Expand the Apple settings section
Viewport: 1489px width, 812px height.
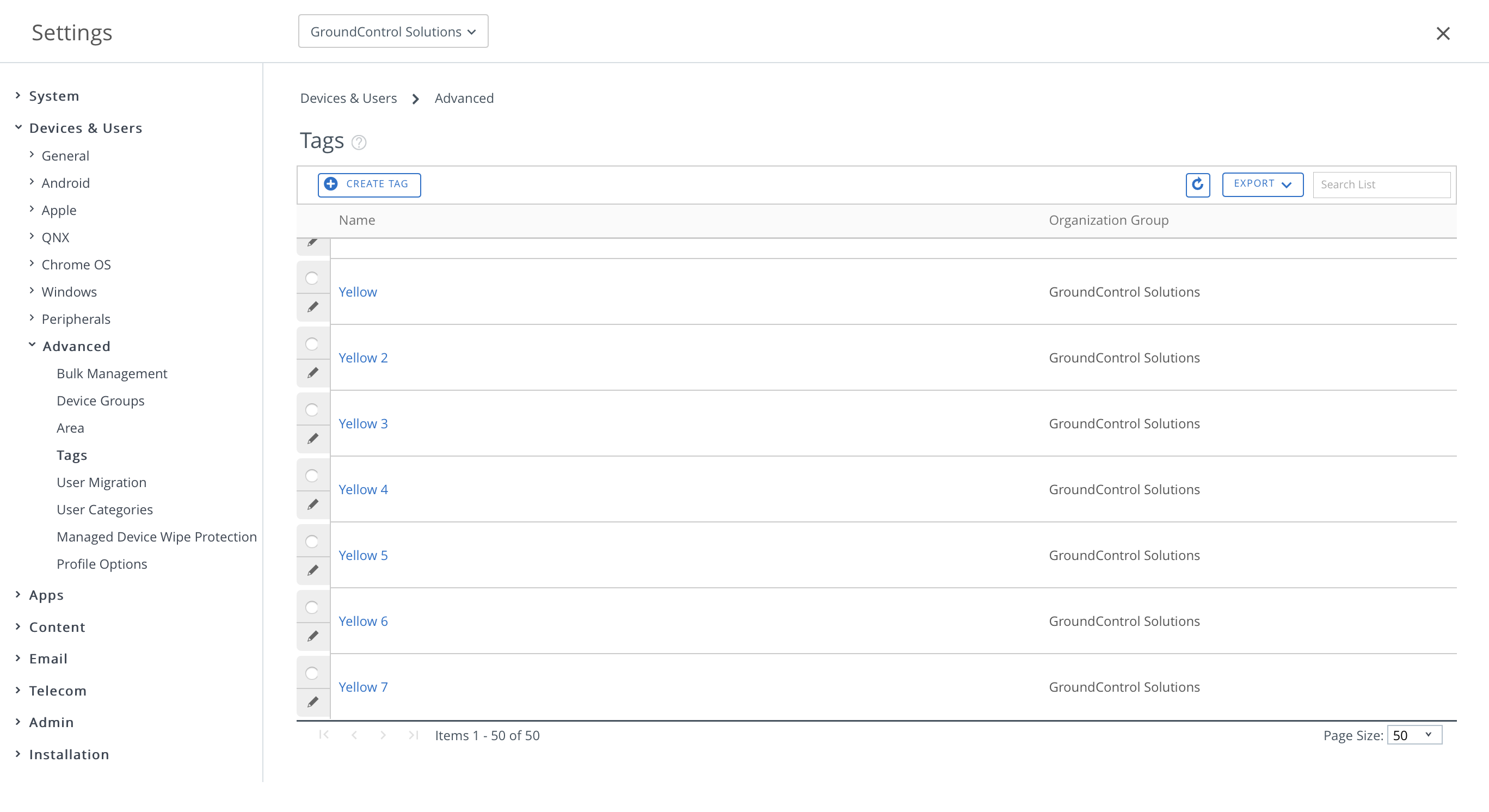58,211
